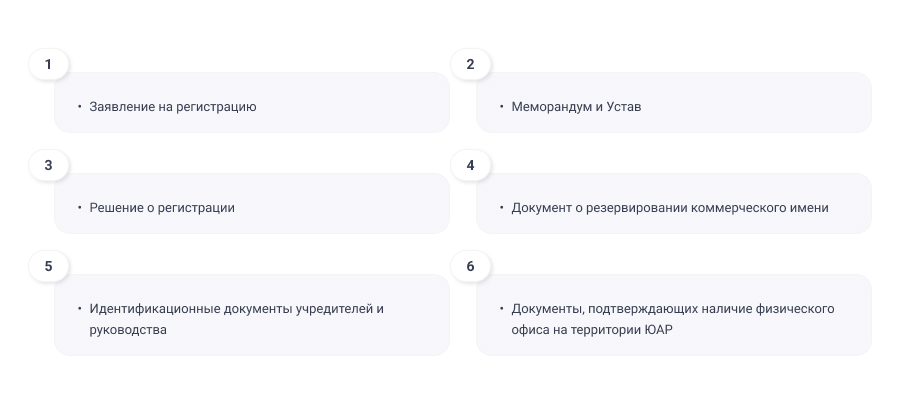Image resolution: width=900 pixels, height=404 pixels.
Task: Click 'Документы, подтверждающих наличие физического' text line
Action: click(672, 308)
